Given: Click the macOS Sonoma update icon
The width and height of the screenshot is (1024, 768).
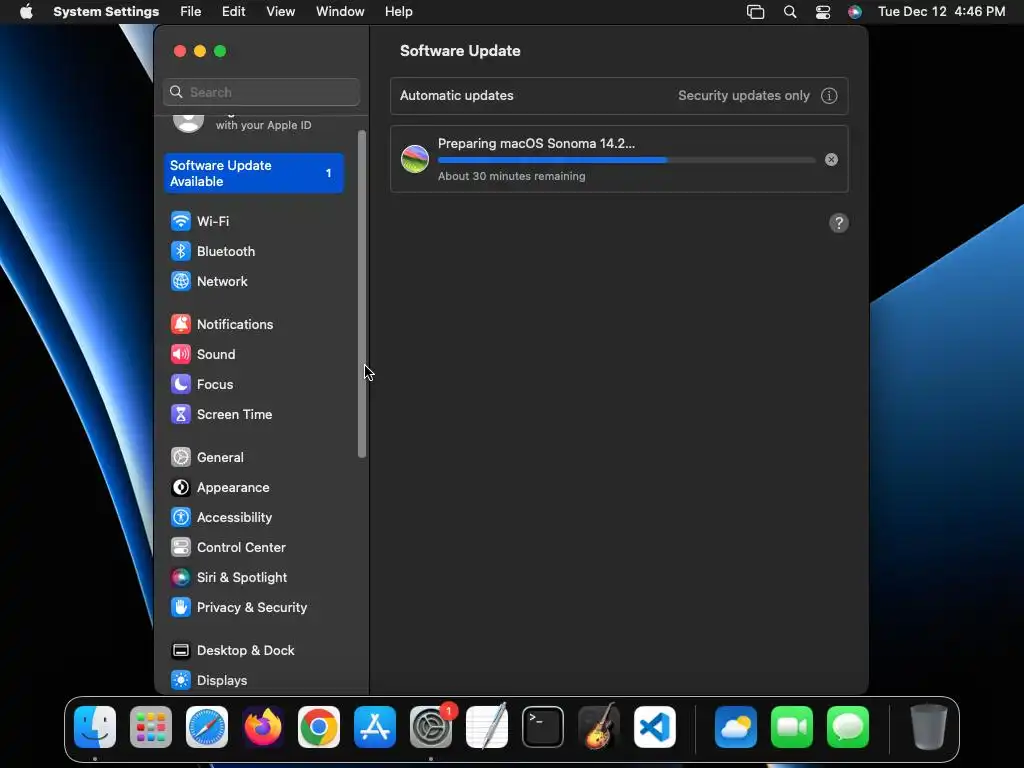Looking at the screenshot, I should 415,159.
